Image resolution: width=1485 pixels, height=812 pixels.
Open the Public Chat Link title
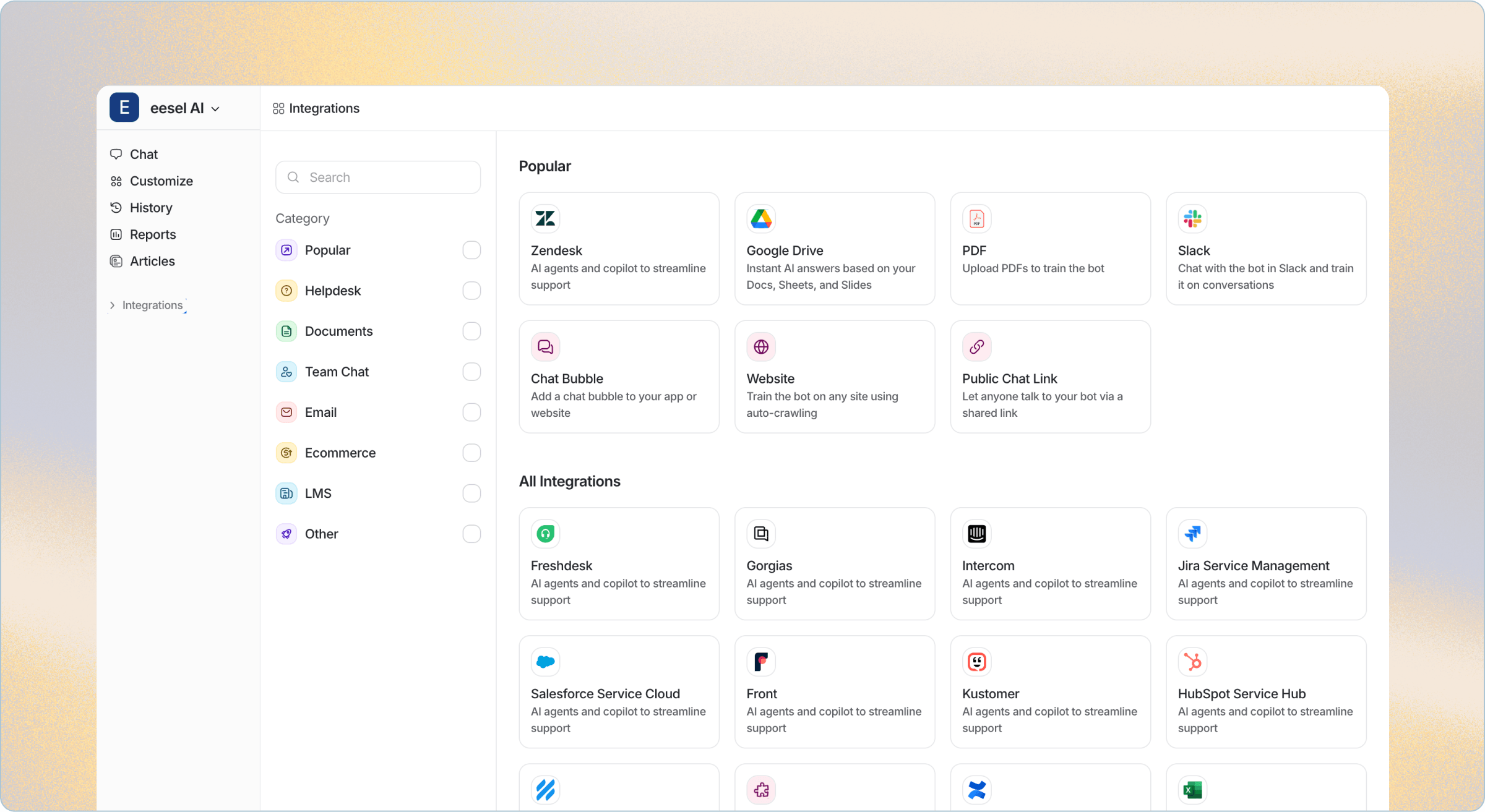(x=1009, y=378)
